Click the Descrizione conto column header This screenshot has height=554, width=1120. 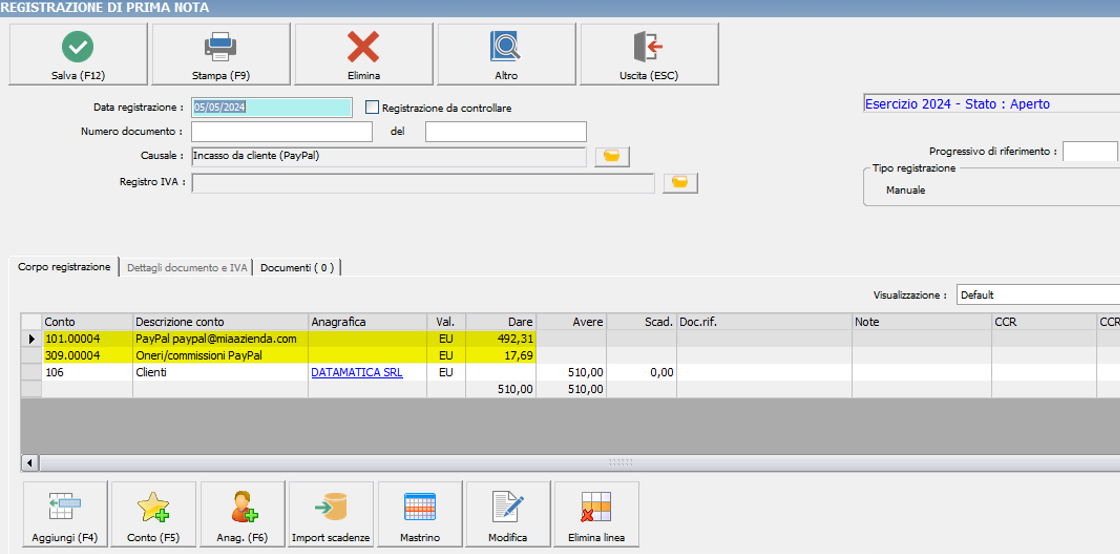click(x=221, y=322)
